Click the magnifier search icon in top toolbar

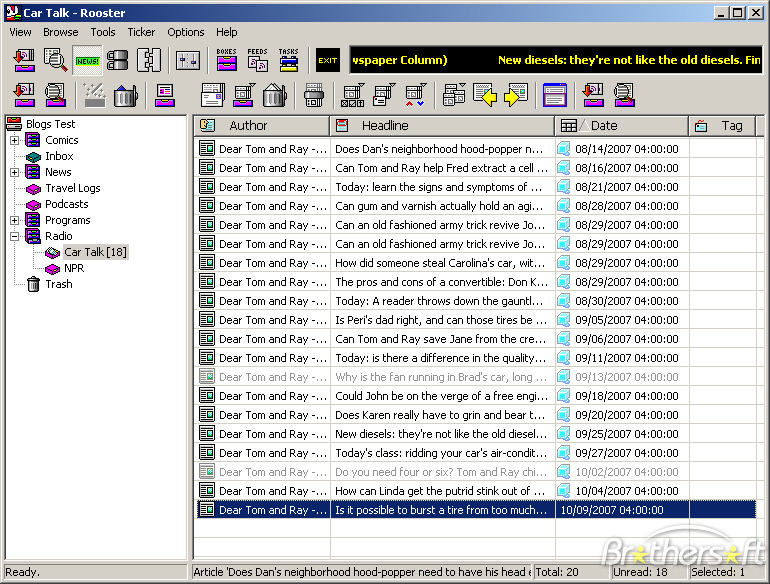55,60
